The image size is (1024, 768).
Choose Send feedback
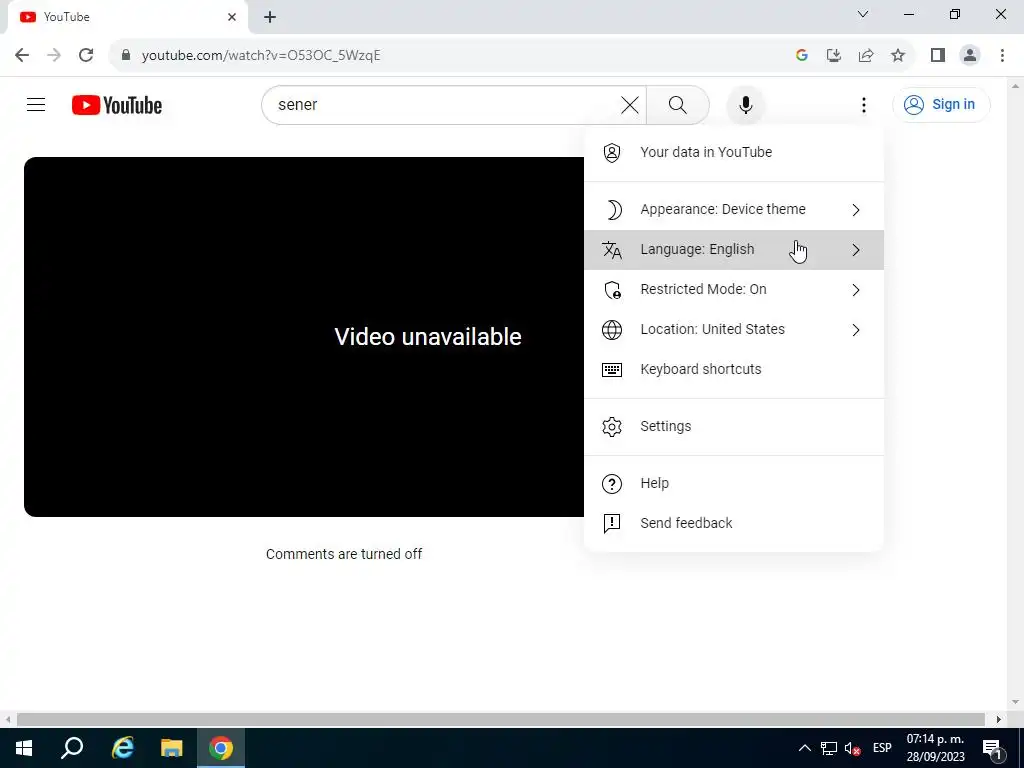tap(734, 523)
